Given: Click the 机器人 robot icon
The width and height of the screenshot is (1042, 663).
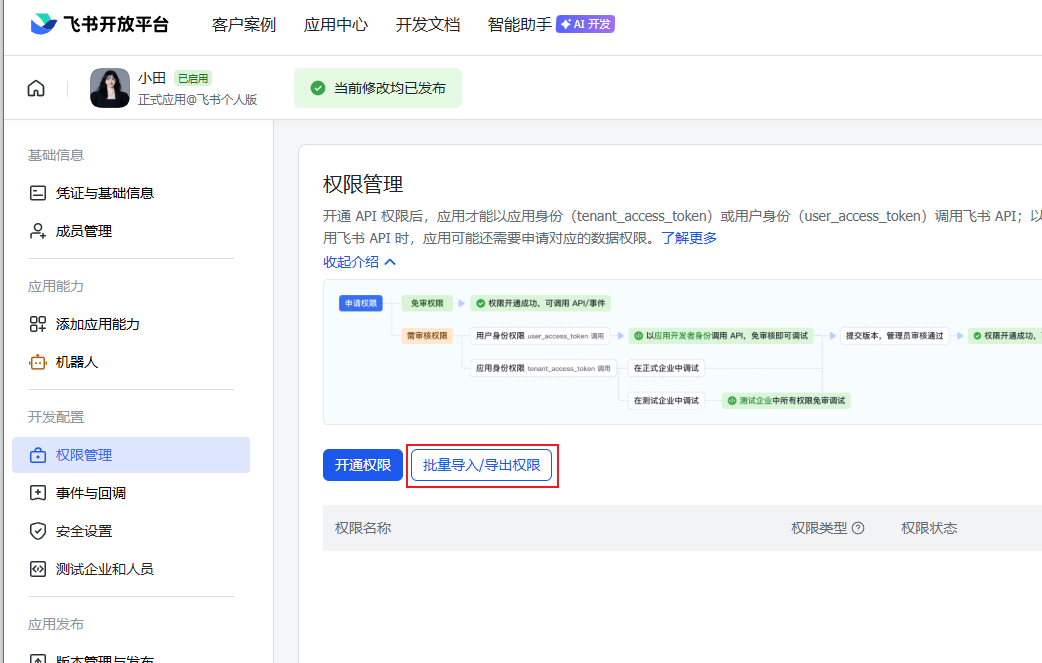Looking at the screenshot, I should point(38,362).
